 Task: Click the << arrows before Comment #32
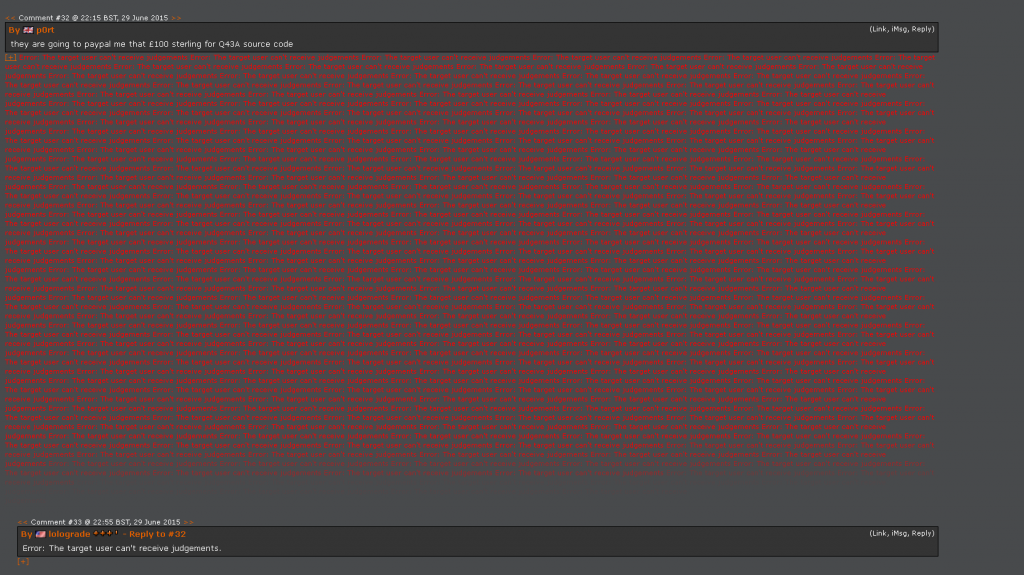click(11, 18)
